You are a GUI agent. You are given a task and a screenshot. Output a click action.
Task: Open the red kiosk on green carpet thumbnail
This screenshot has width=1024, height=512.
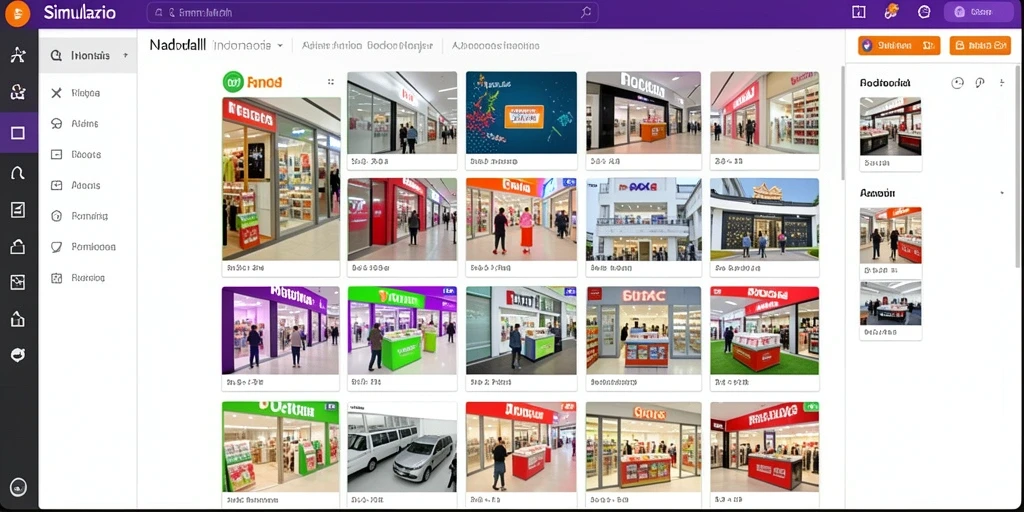(x=764, y=330)
